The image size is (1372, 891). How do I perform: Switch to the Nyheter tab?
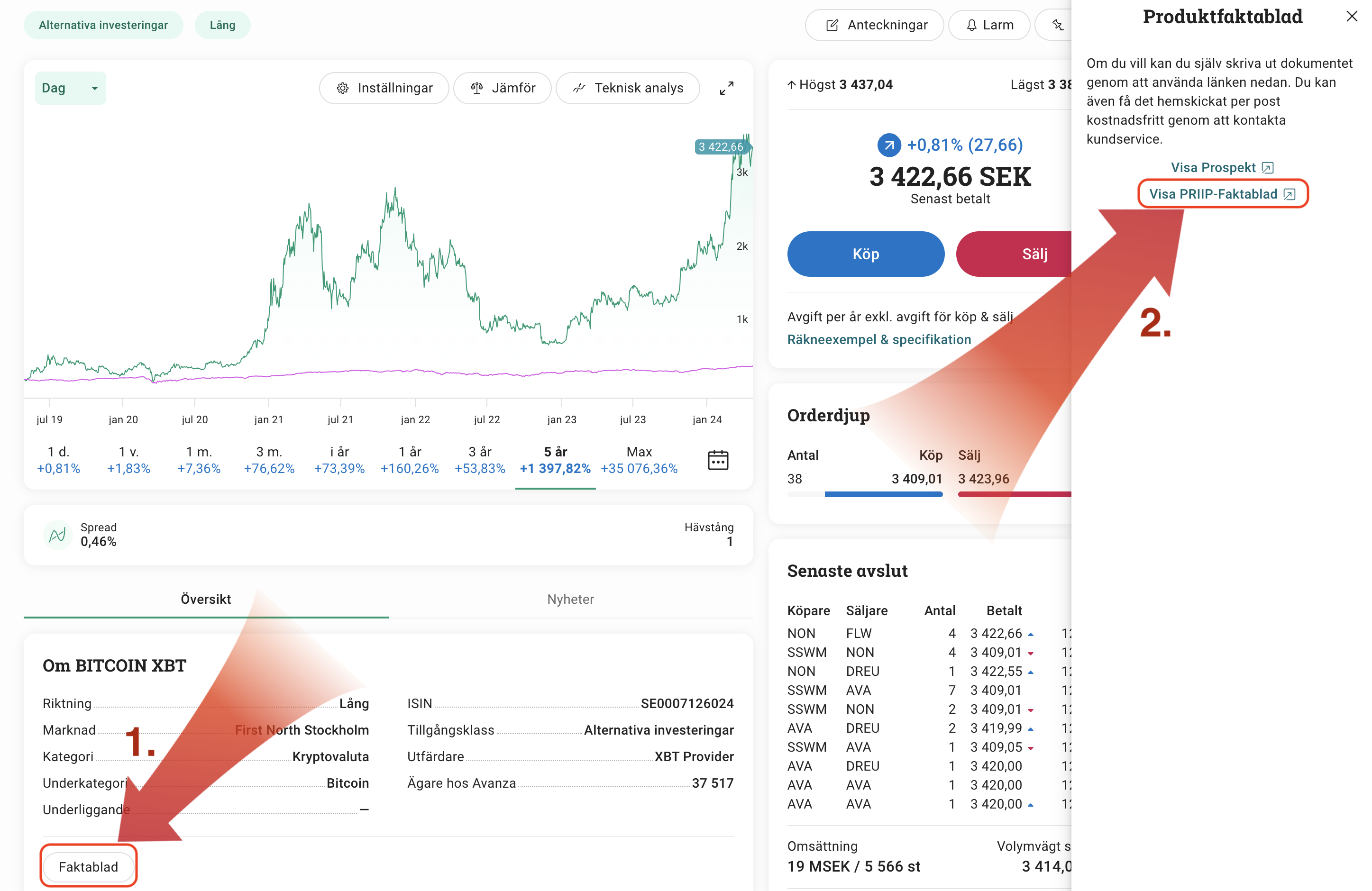[570, 600]
